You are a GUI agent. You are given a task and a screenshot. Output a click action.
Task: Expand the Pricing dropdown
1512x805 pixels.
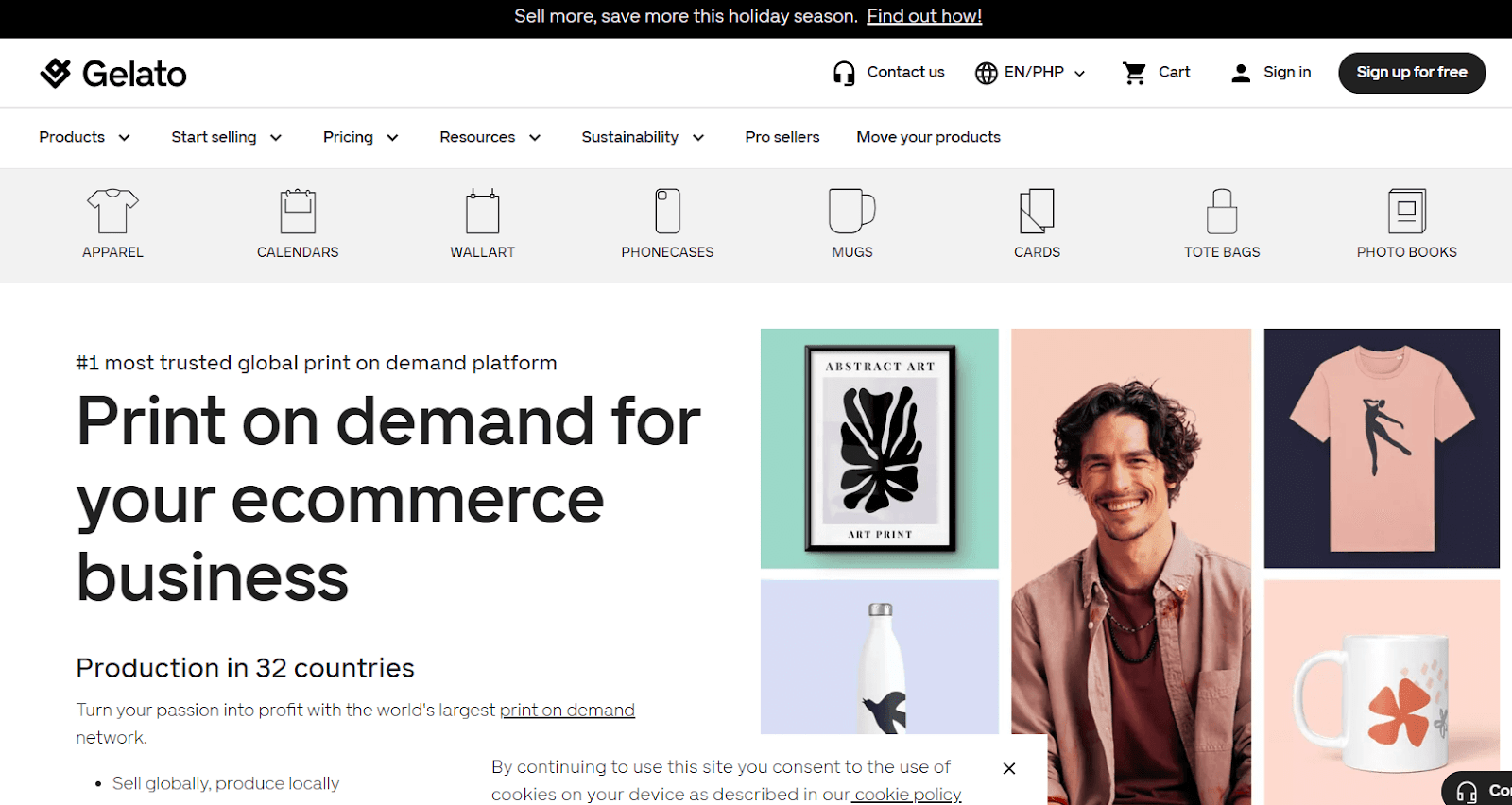click(360, 137)
